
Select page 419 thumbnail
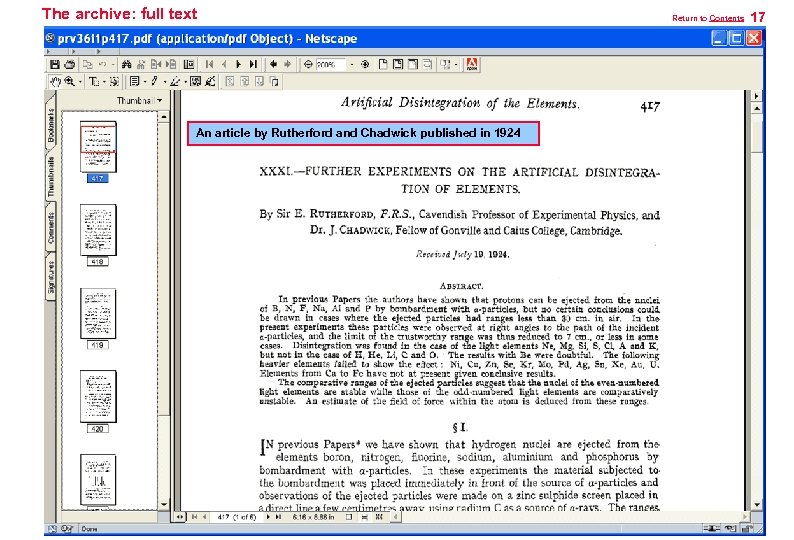[x=98, y=314]
